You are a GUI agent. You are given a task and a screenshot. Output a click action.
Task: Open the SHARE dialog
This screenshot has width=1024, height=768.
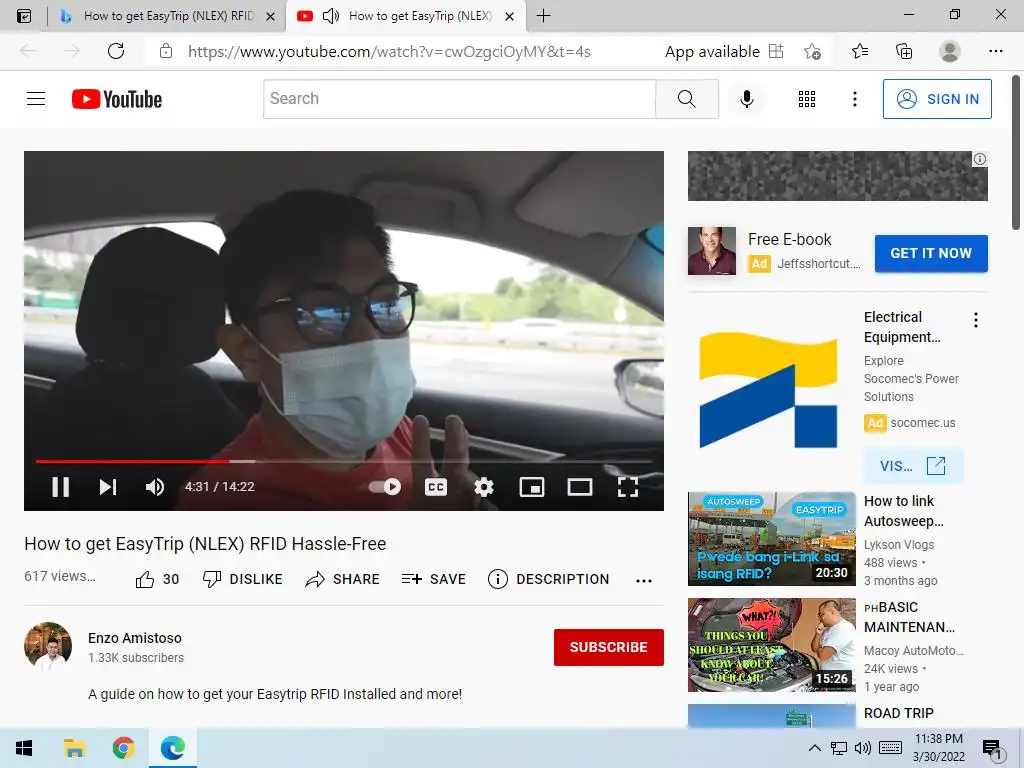342,579
